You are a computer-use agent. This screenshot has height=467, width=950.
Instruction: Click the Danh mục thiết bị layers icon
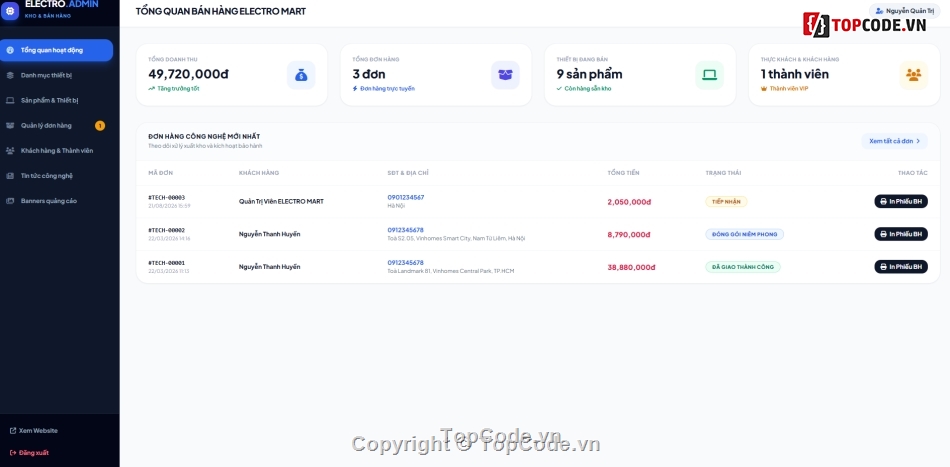click(x=10, y=75)
